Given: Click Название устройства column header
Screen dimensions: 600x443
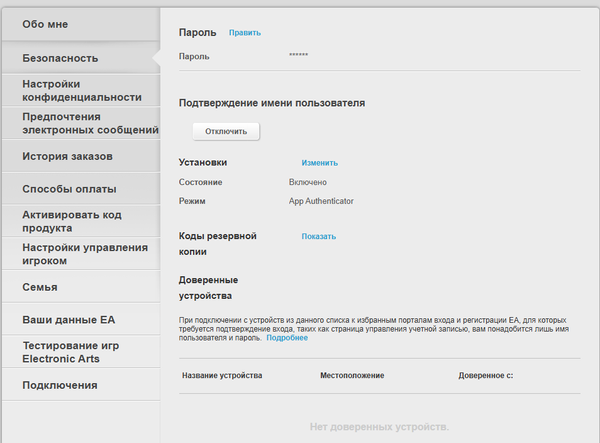Looking at the screenshot, I should pos(222,375).
